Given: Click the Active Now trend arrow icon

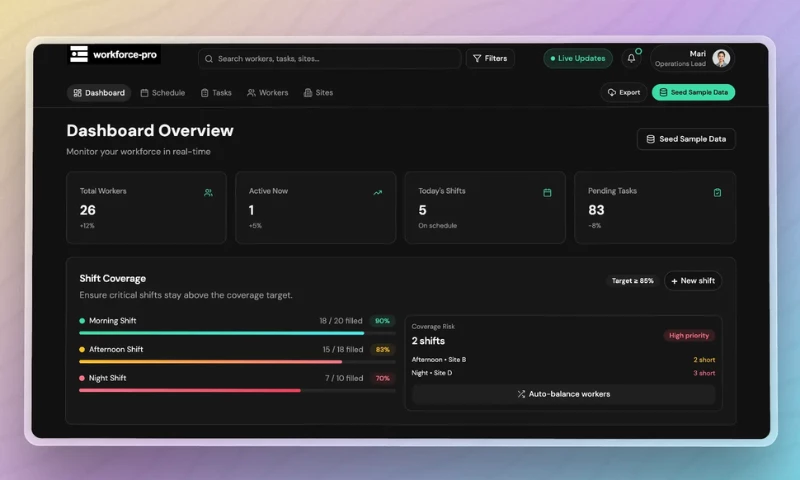Looking at the screenshot, I should click(x=377, y=192).
